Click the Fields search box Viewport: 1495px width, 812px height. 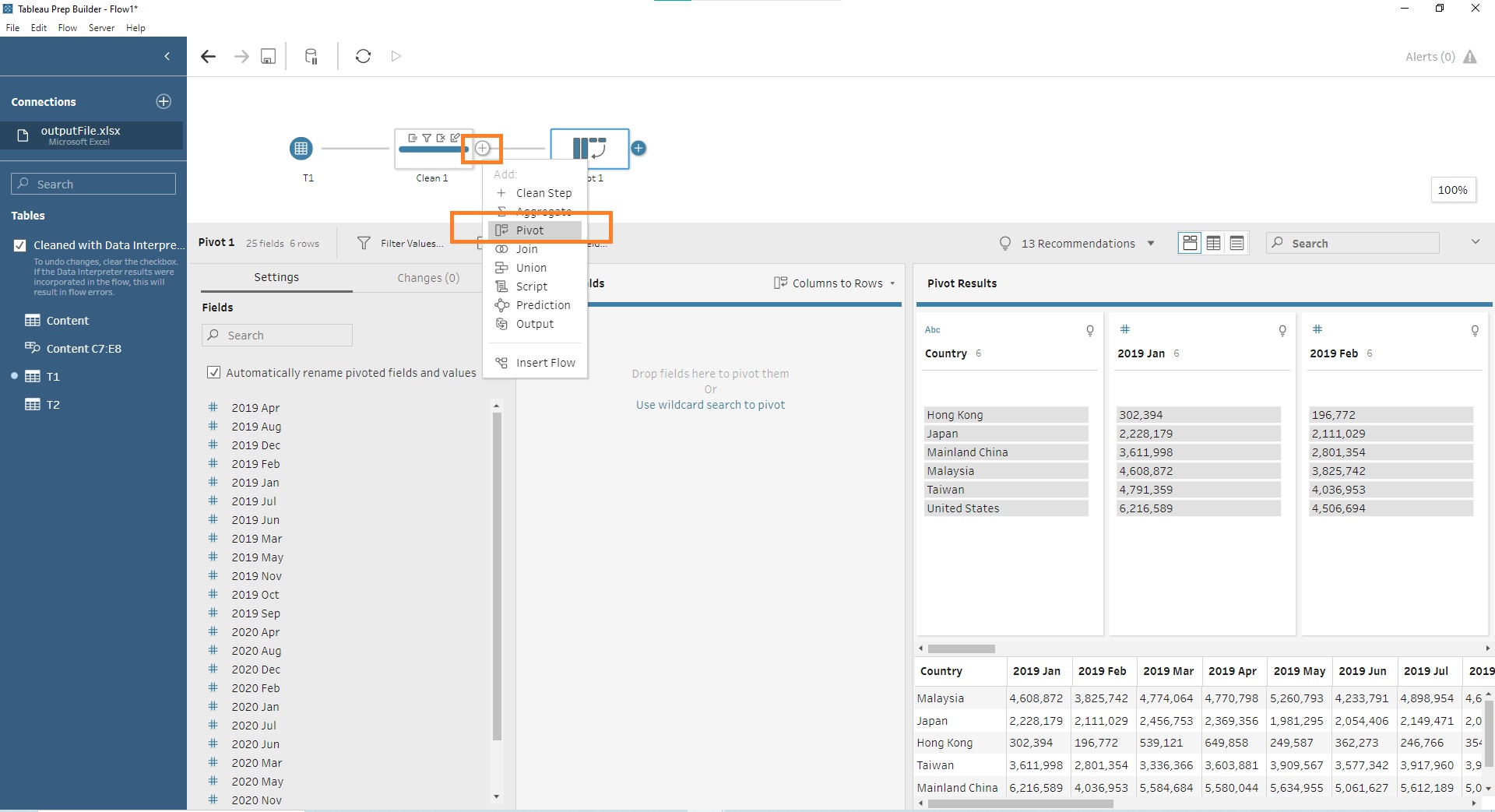click(277, 336)
